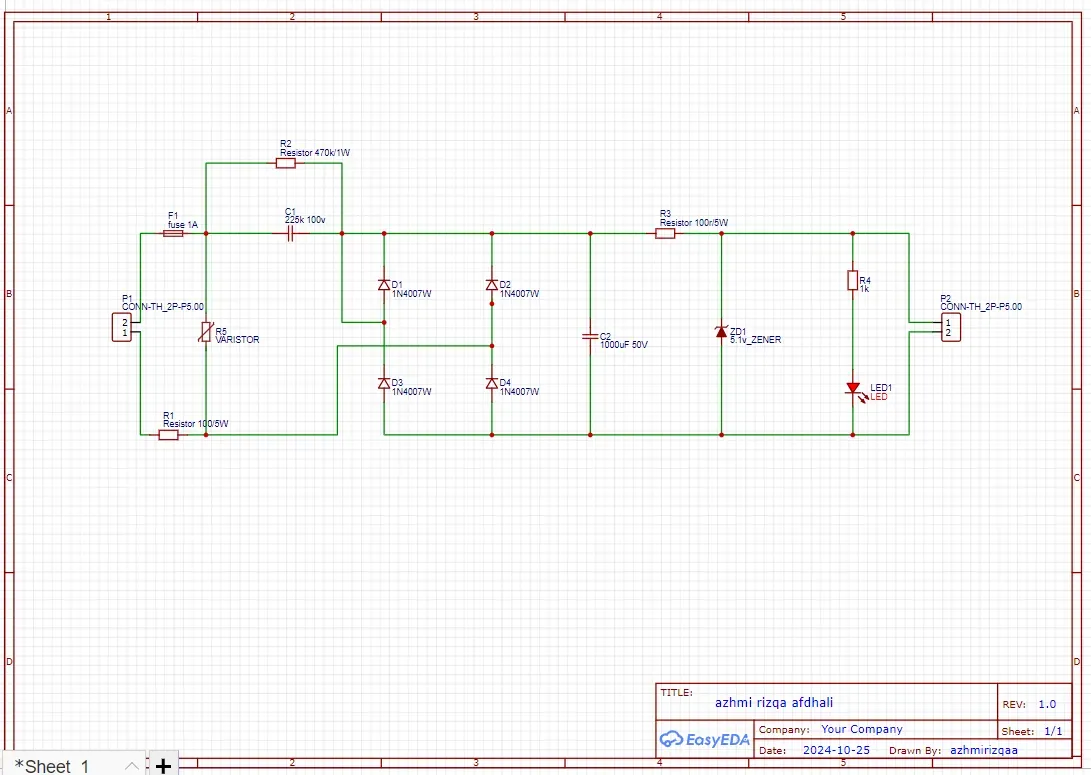Click the EasyEDA logo in title block
This screenshot has height=775, width=1091.
[705, 739]
